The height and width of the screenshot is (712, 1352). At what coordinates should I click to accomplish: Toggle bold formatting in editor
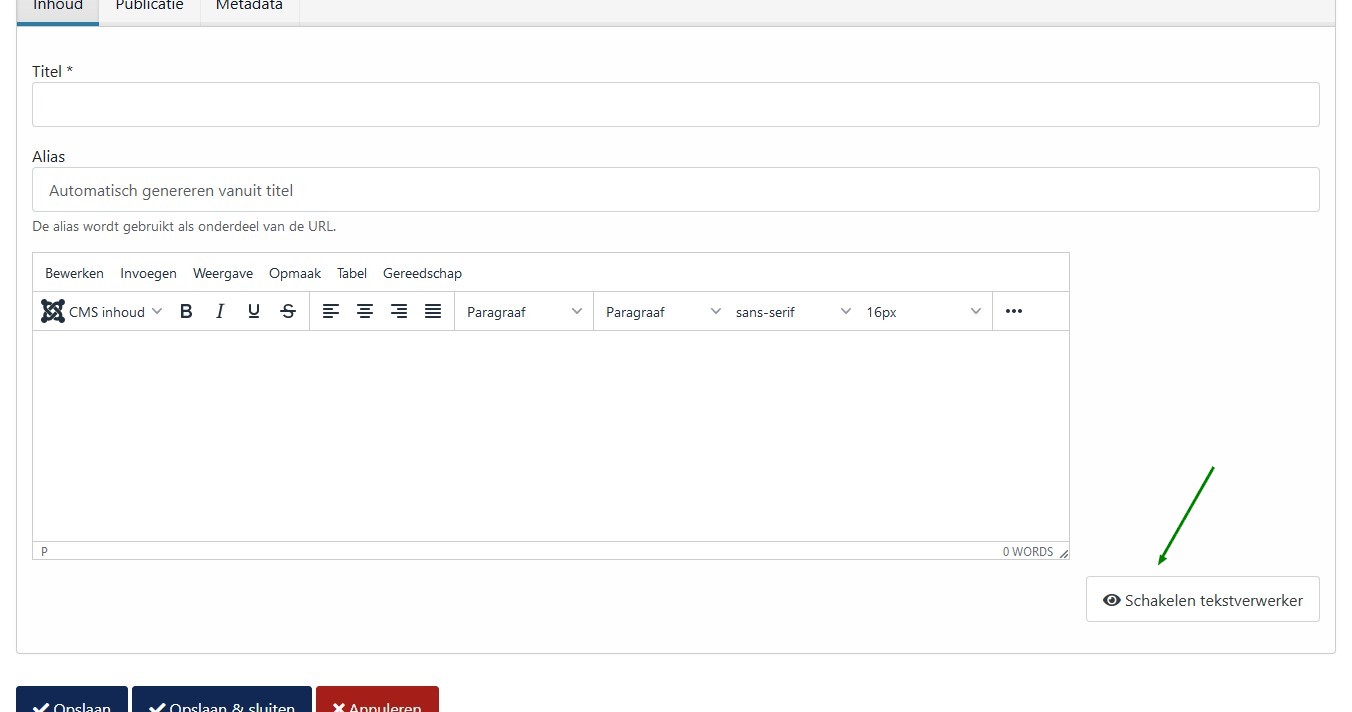186,312
